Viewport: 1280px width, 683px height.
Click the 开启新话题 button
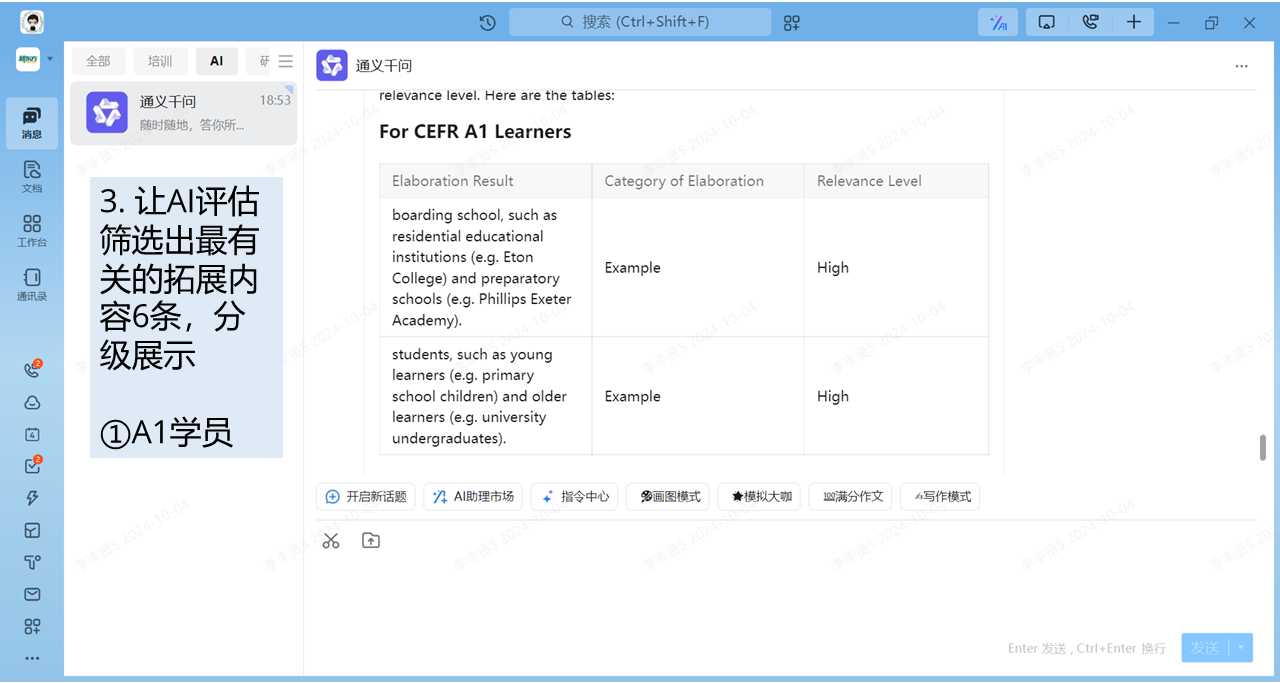click(x=366, y=496)
